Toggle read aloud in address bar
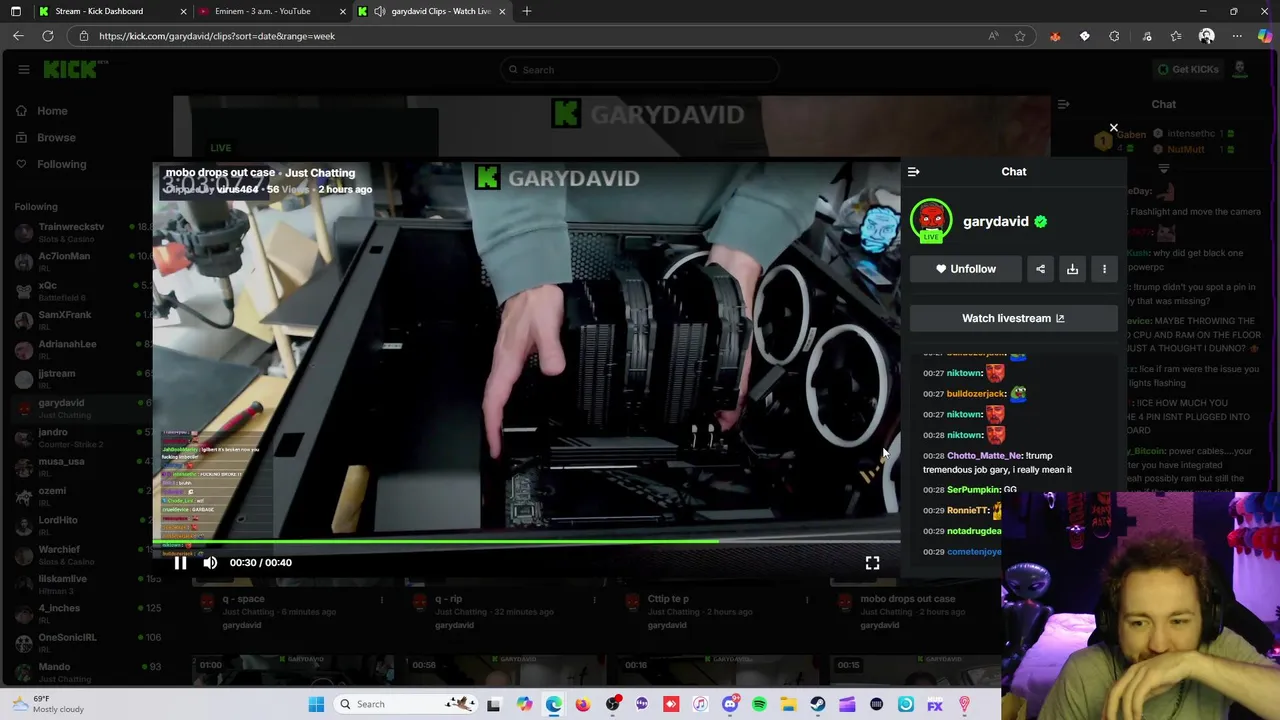The image size is (1280, 720). (x=993, y=36)
